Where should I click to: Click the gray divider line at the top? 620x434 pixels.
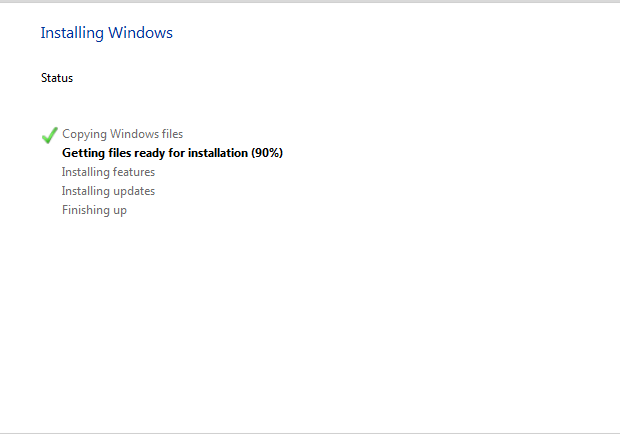pyautogui.click(x=310, y=2)
